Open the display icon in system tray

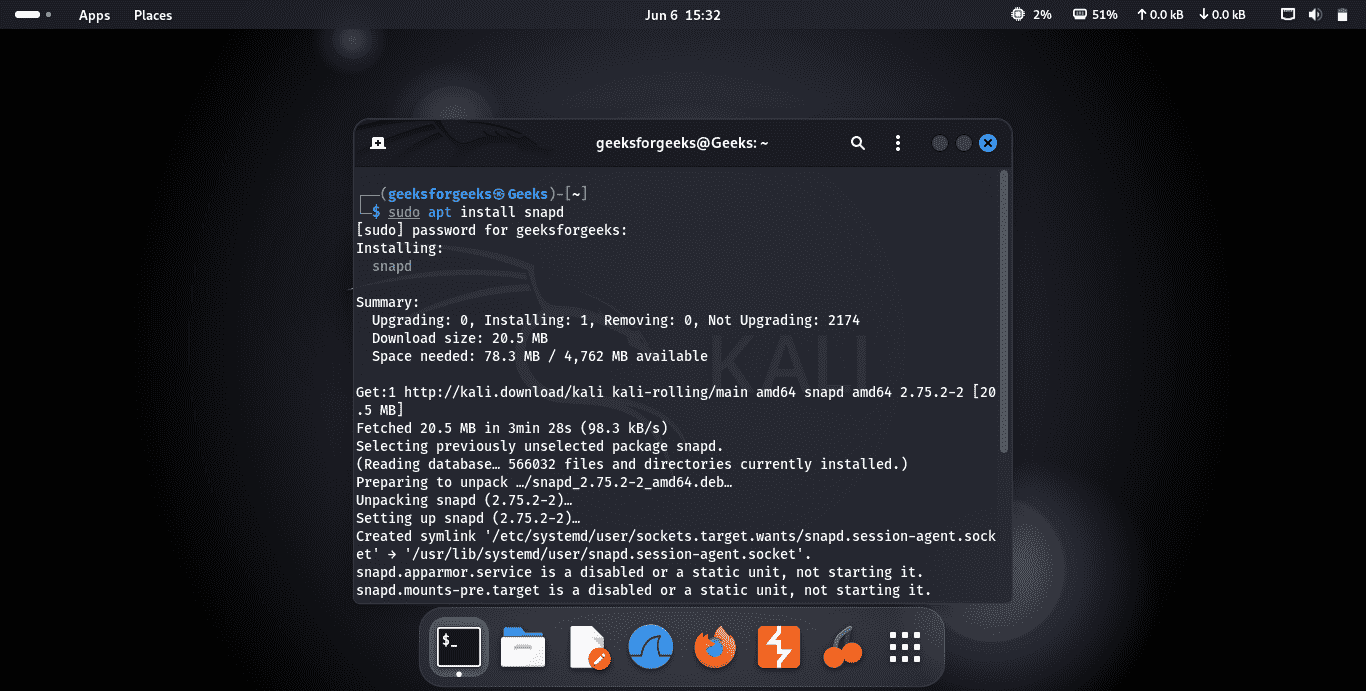pos(1289,15)
